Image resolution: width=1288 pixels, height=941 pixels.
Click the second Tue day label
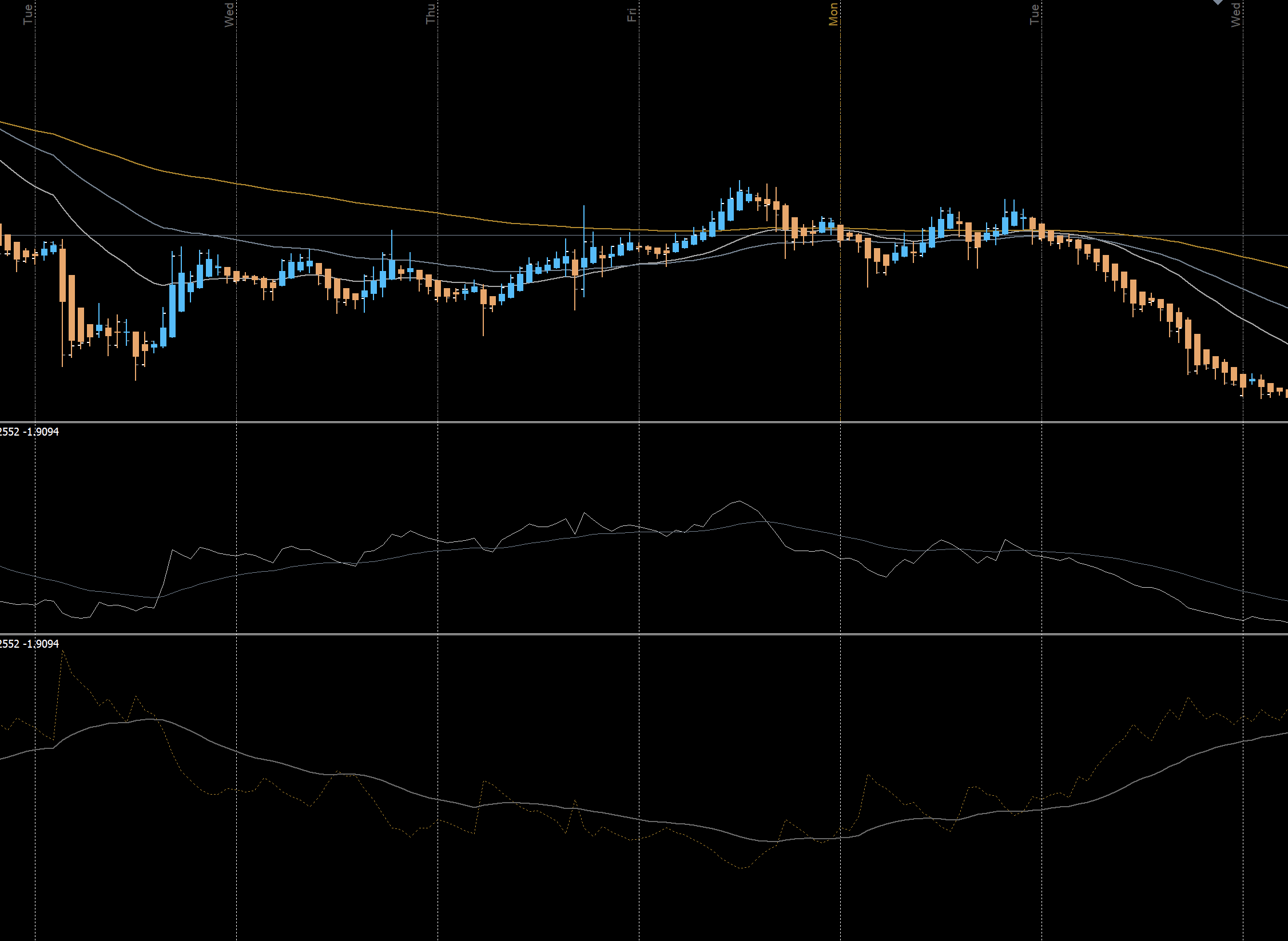click(x=1034, y=14)
